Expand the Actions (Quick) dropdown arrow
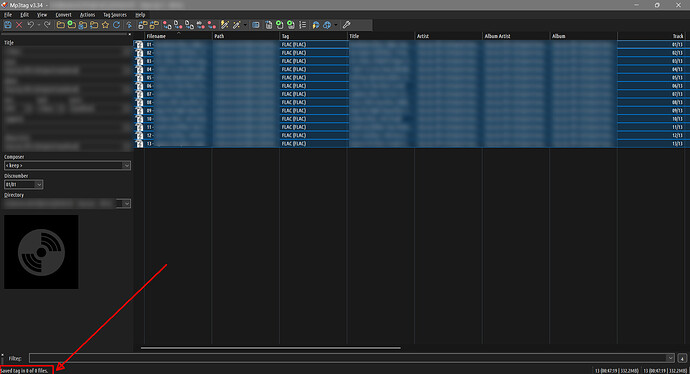The height and width of the screenshot is (374, 690). [x=245, y=25]
